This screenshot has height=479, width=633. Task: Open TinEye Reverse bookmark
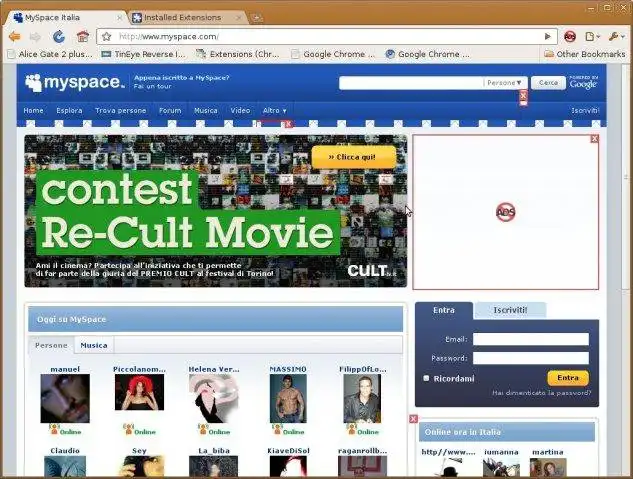coord(143,54)
